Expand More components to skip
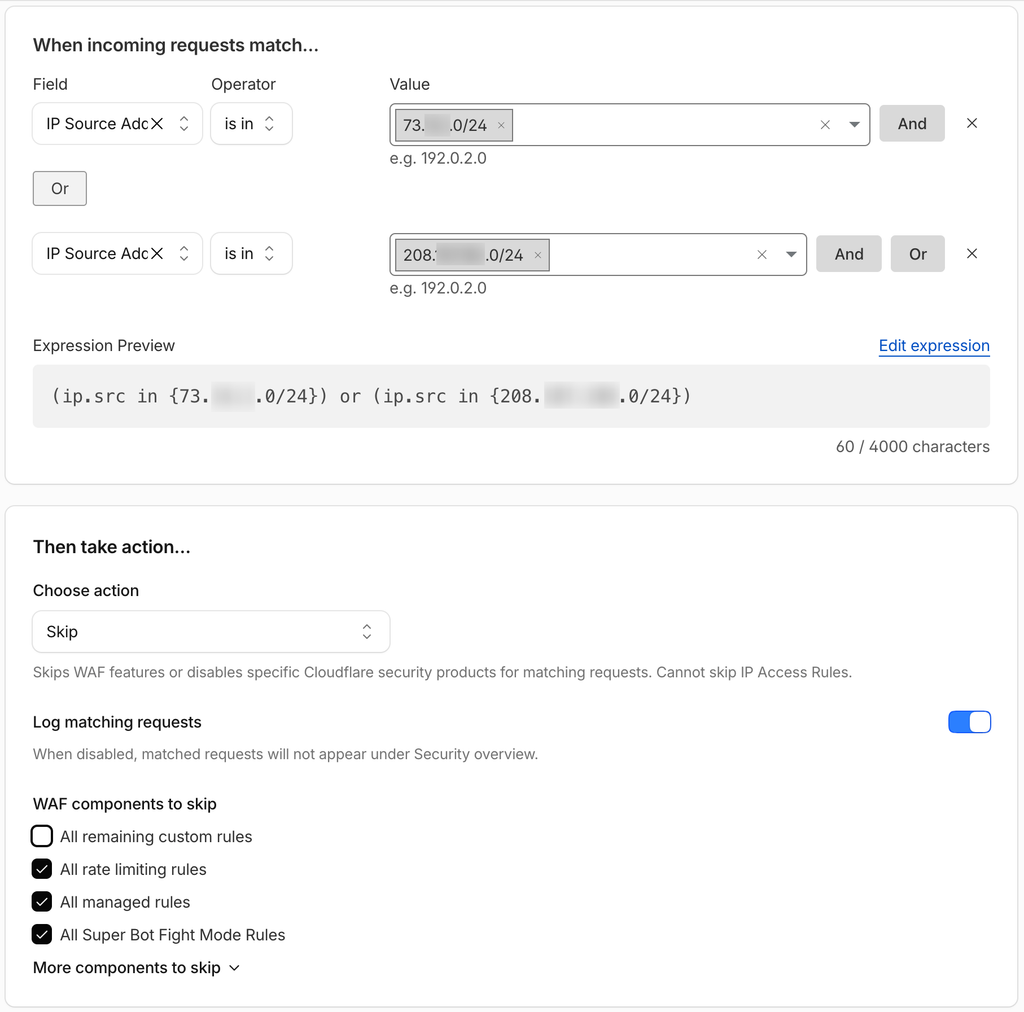Viewport: 1024px width, 1012px height. (136, 968)
